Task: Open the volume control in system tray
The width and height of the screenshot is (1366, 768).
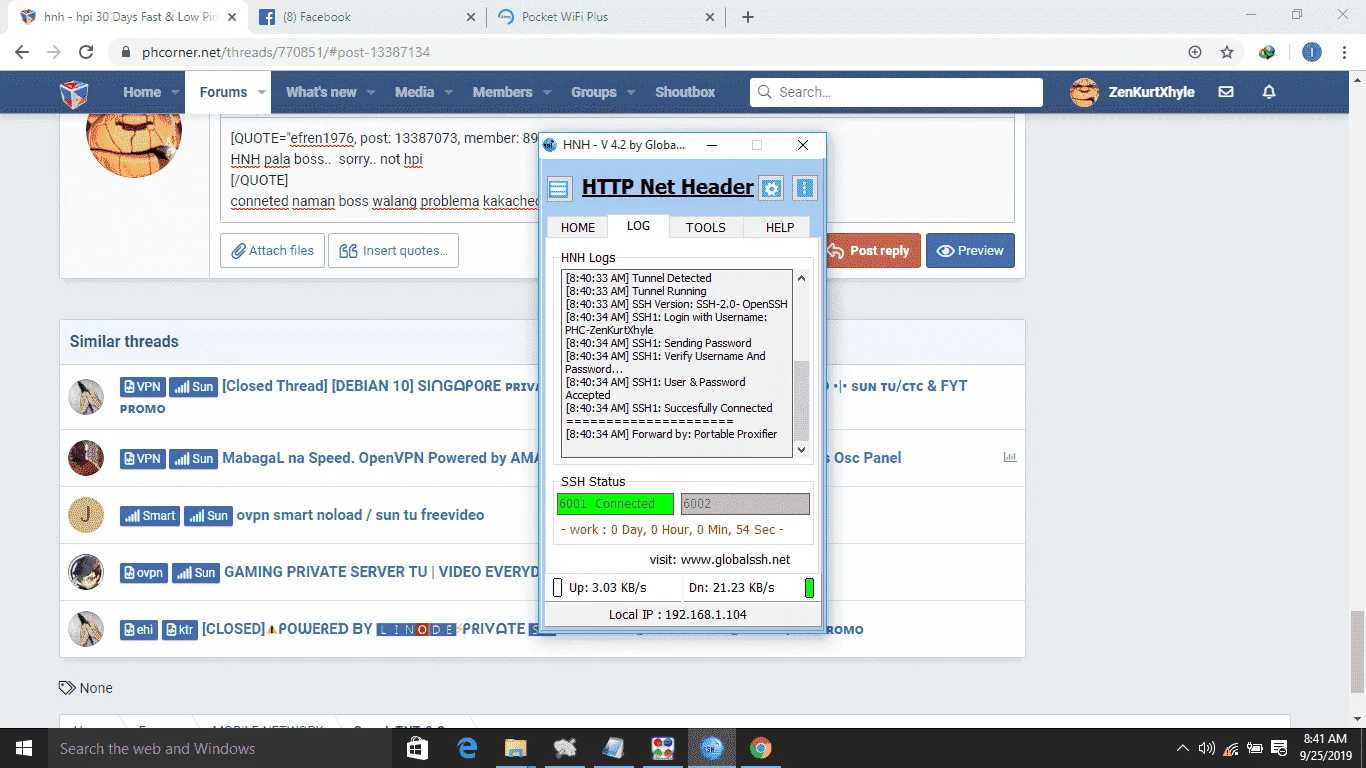Action: pyautogui.click(x=1207, y=748)
